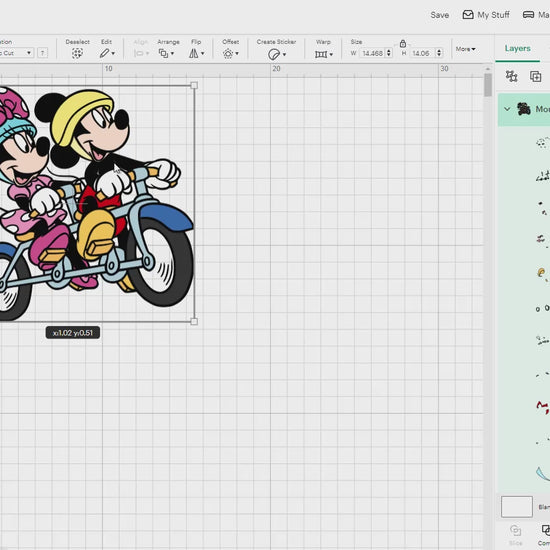Click the Combine icon in Layers panel

click(x=546, y=530)
